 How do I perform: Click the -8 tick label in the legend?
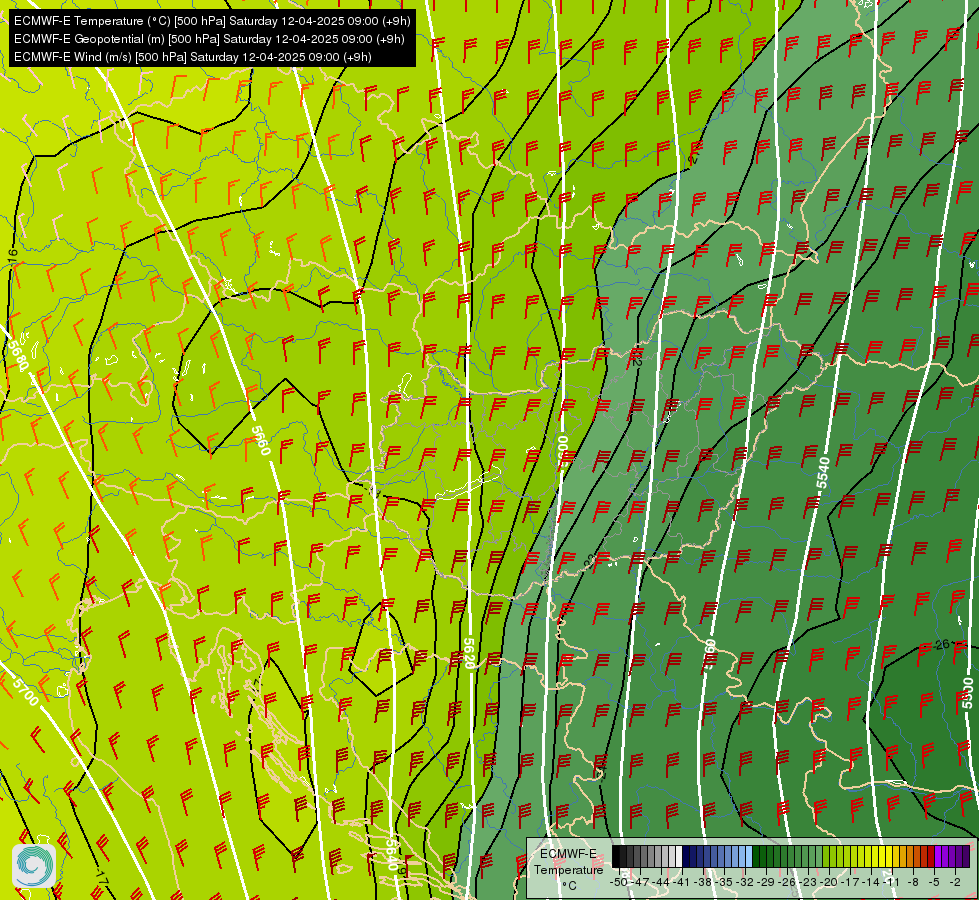point(913,883)
